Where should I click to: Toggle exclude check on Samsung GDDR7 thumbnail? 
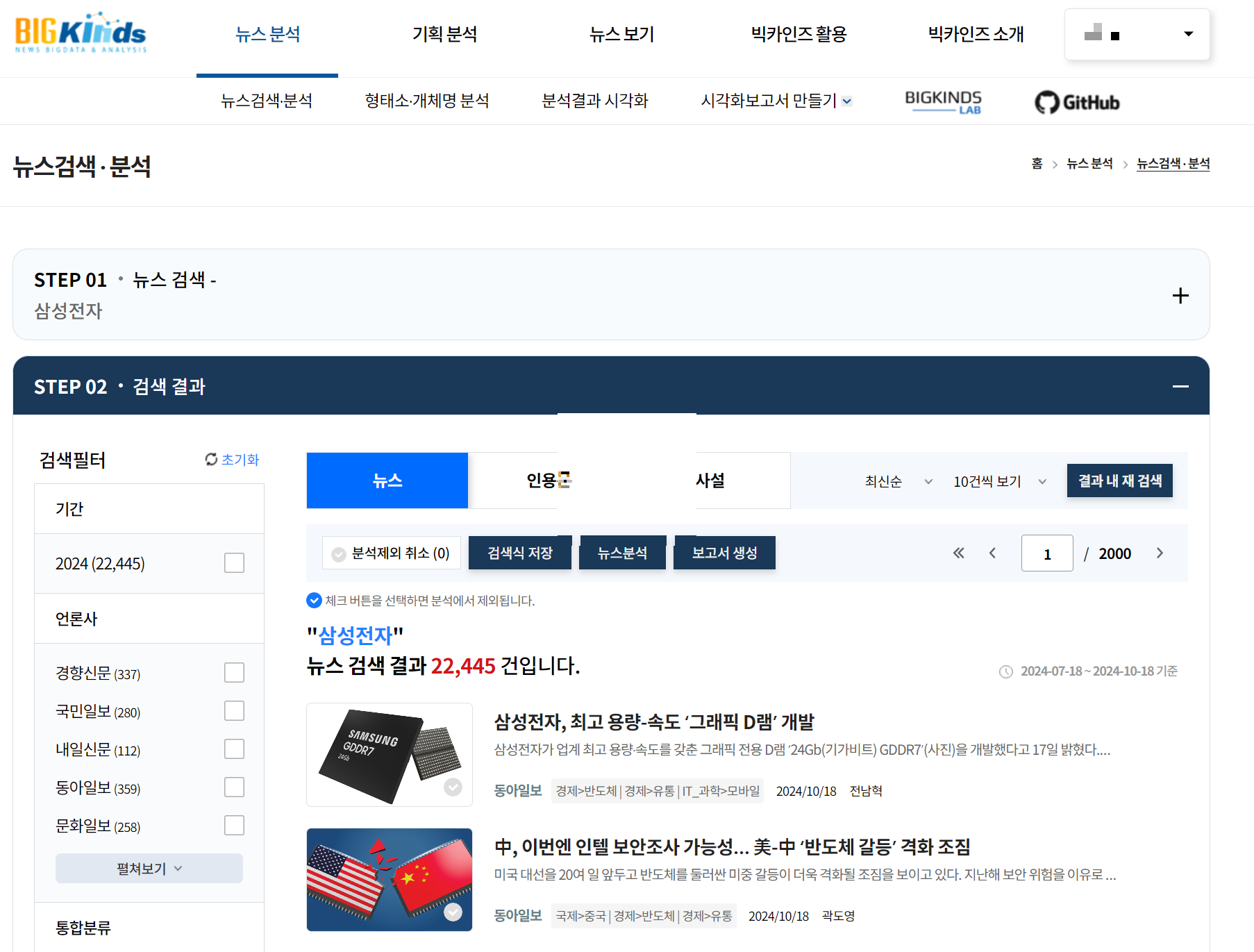[453, 787]
